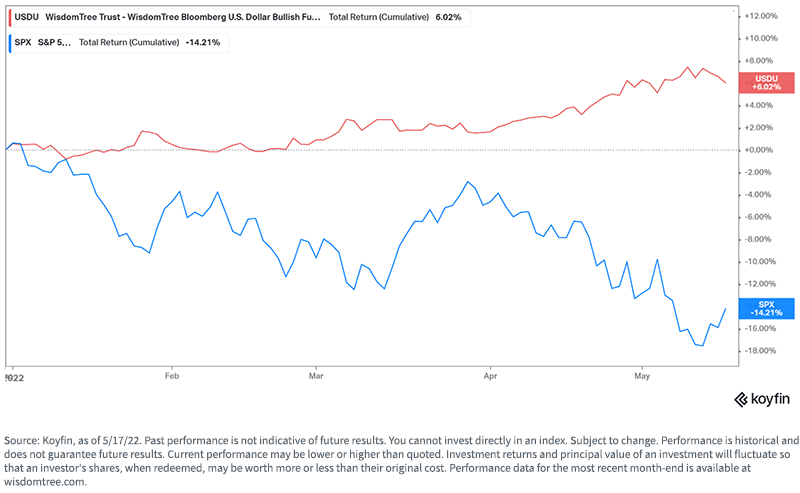Click the -18.00% y-axis label
Viewport: 800px width, 493px height.
click(760, 351)
